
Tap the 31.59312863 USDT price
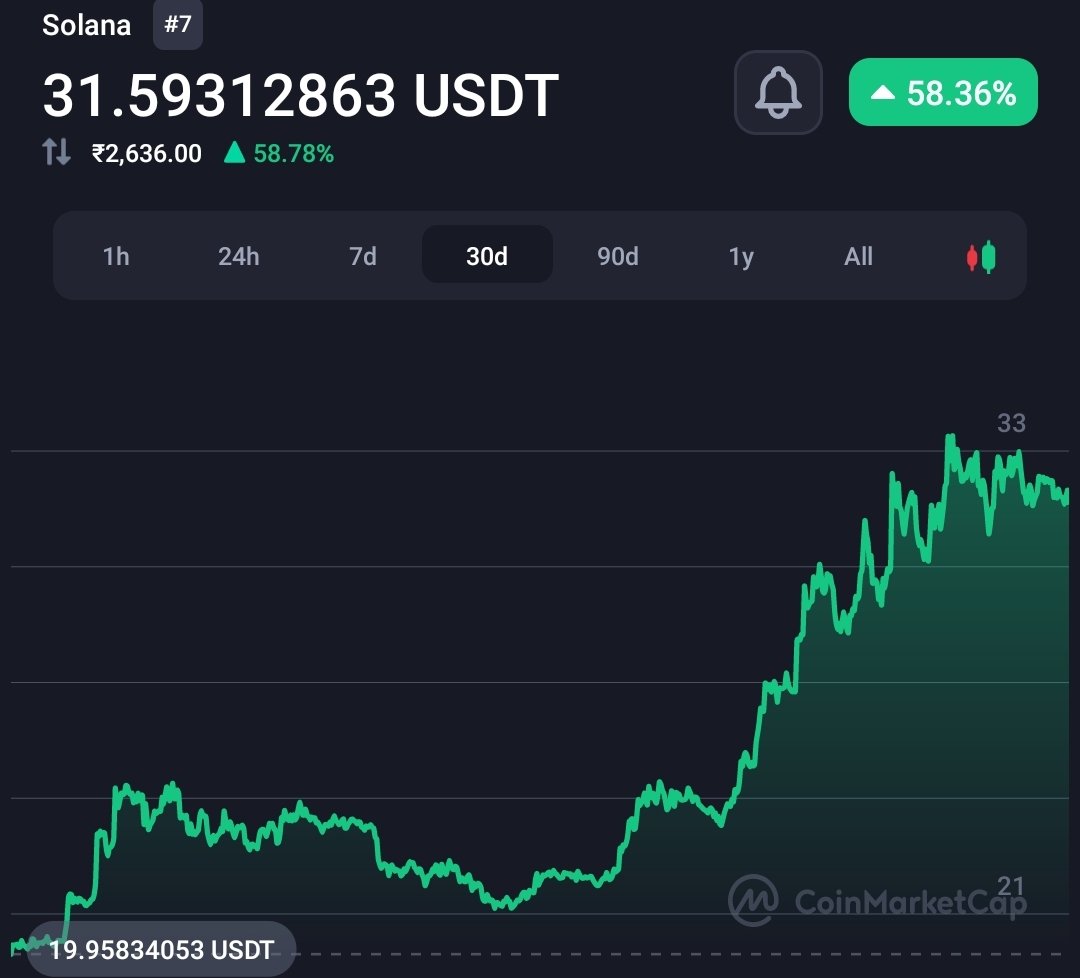click(300, 95)
